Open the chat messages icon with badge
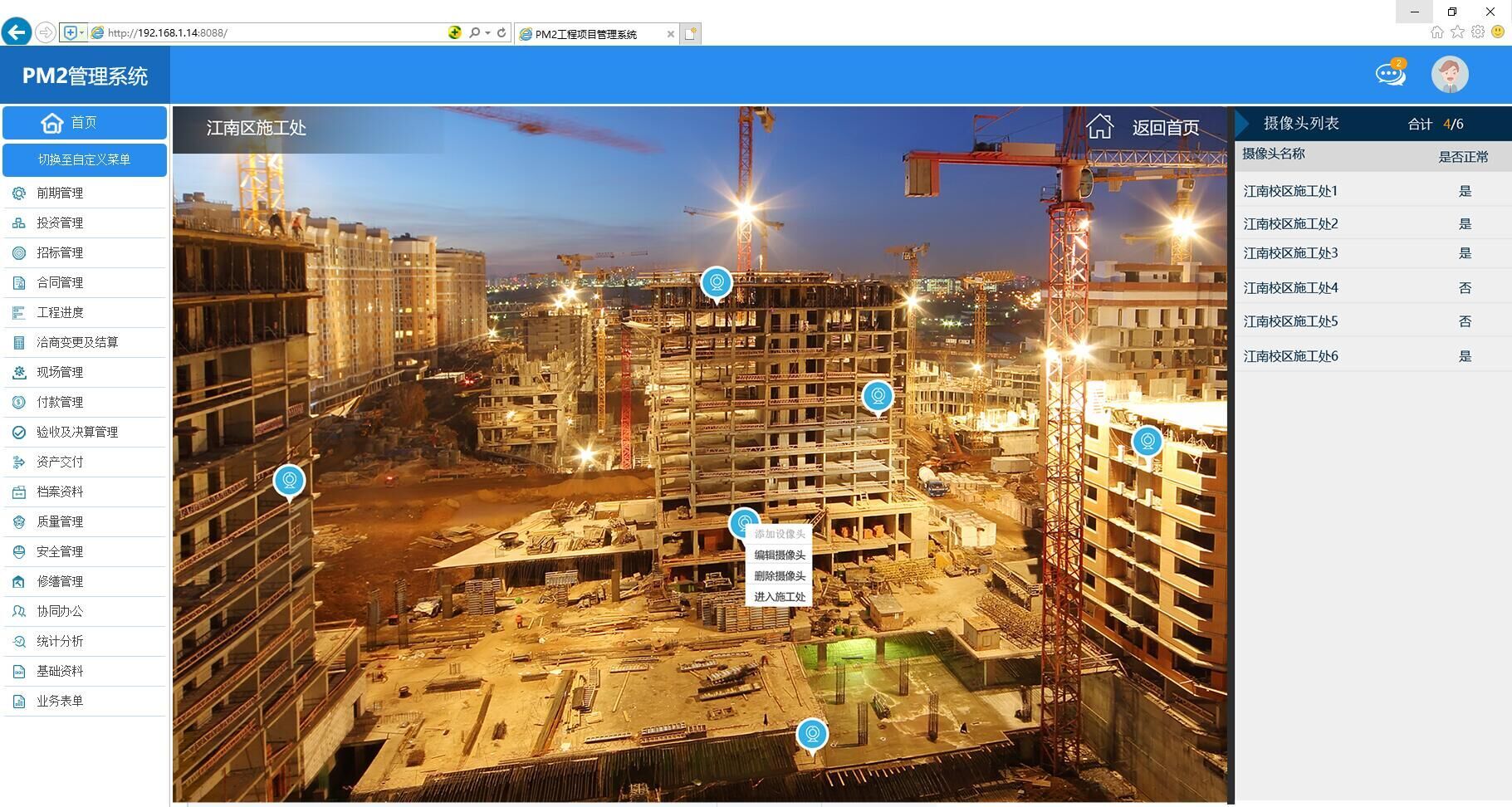Screen dimensions: 1512x807 pos(1390,74)
